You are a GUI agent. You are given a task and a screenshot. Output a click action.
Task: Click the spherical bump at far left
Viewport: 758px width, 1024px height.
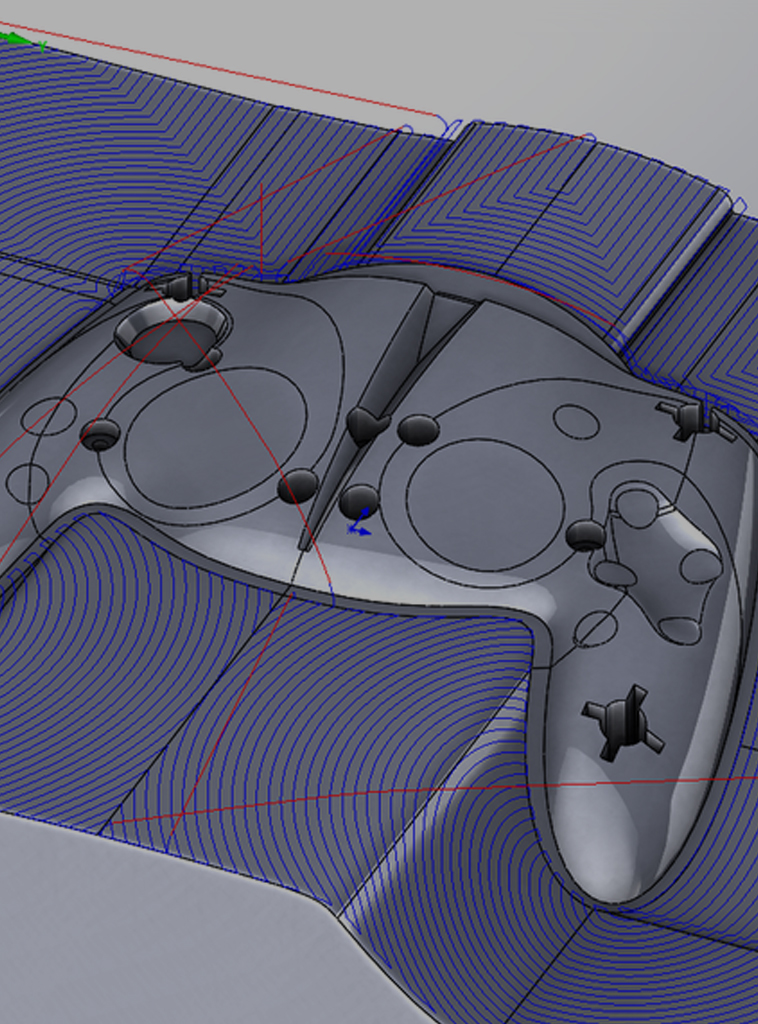tap(100, 434)
